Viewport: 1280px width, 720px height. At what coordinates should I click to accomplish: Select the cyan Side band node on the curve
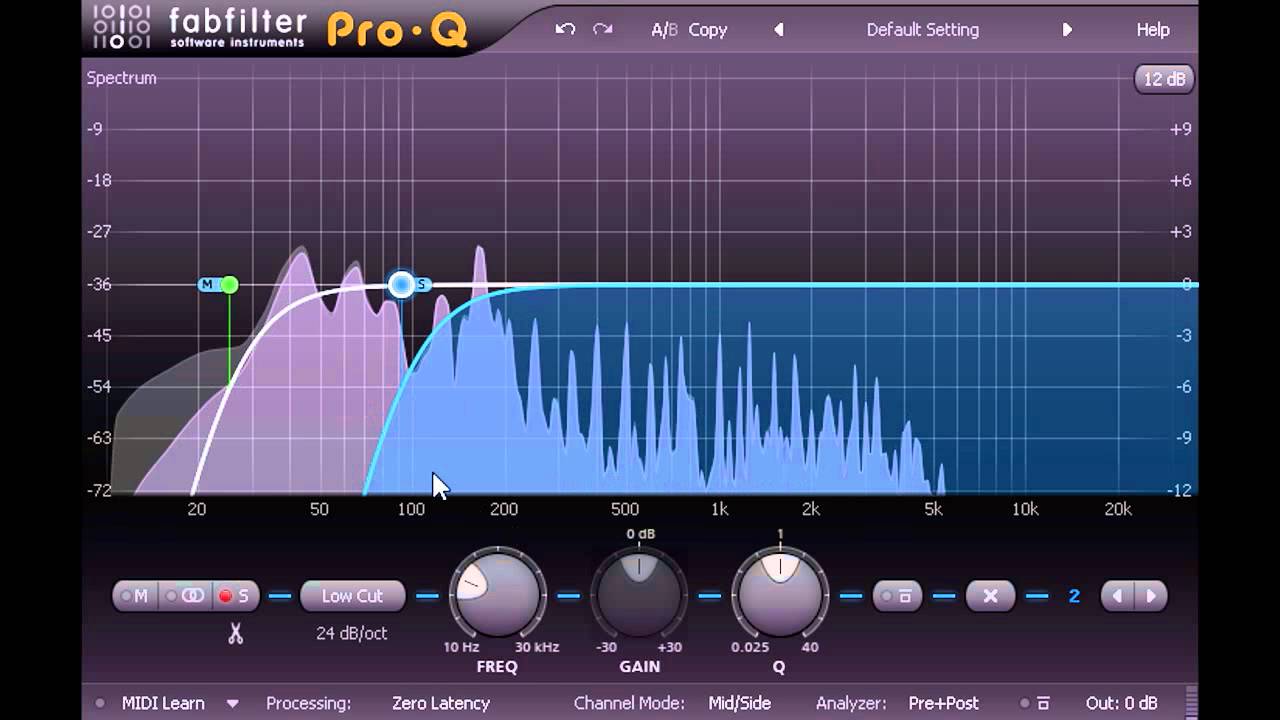pyautogui.click(x=401, y=285)
